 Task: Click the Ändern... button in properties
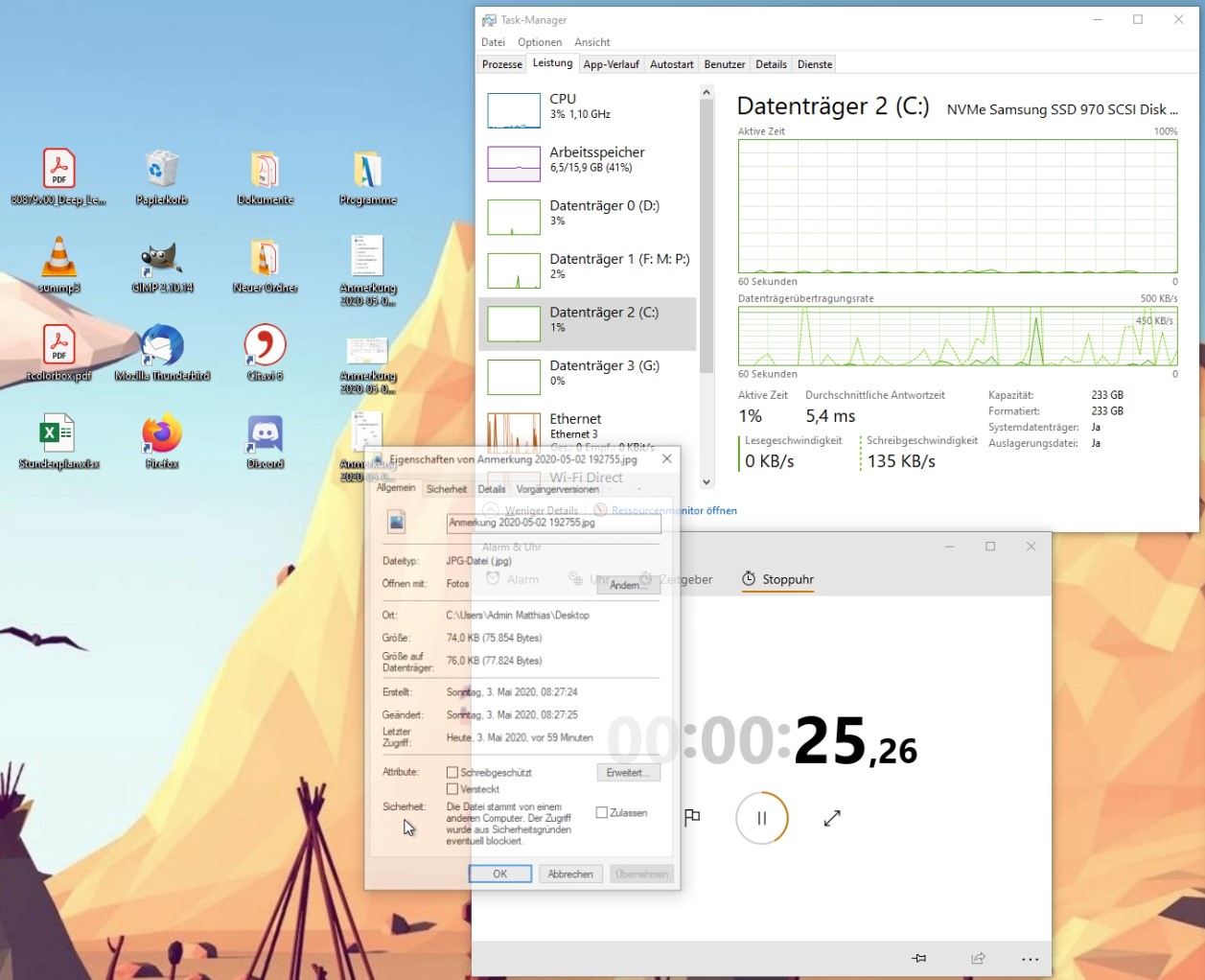[629, 585]
